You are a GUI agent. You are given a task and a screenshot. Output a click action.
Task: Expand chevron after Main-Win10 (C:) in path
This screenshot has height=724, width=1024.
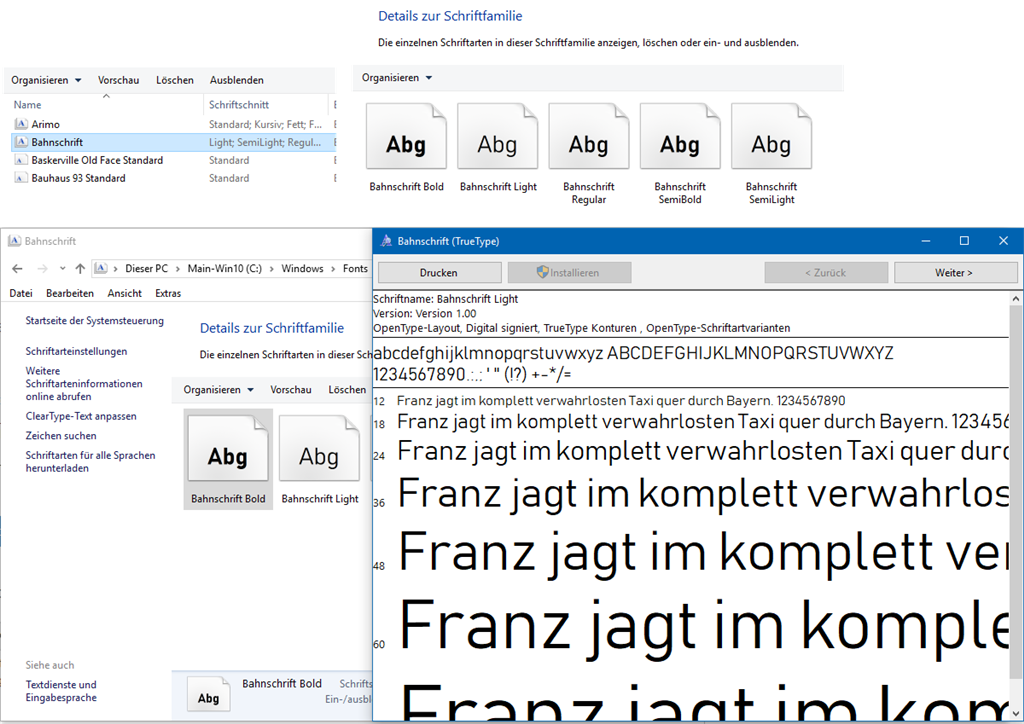point(272,268)
